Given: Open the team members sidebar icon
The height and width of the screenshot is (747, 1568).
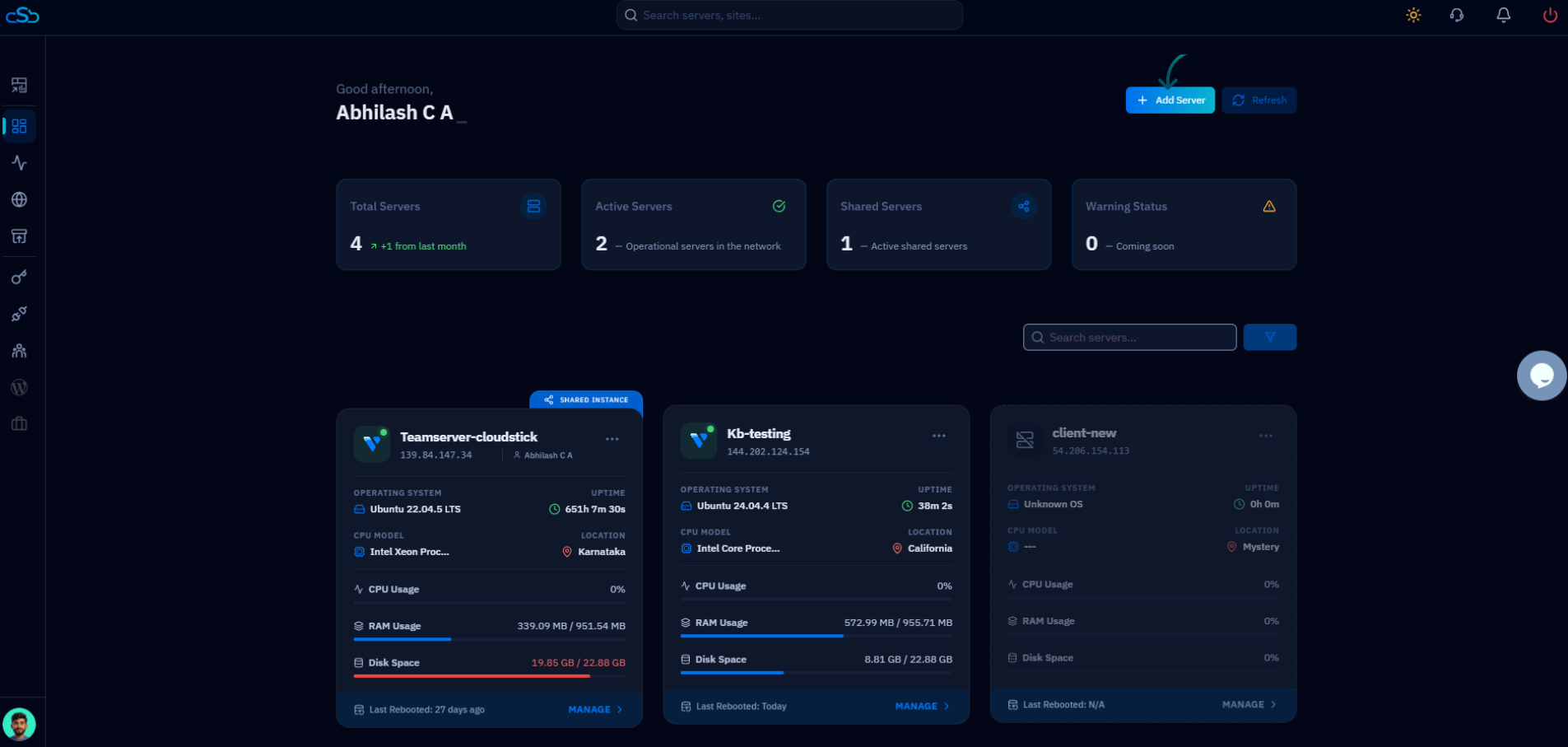Looking at the screenshot, I should tap(19, 351).
